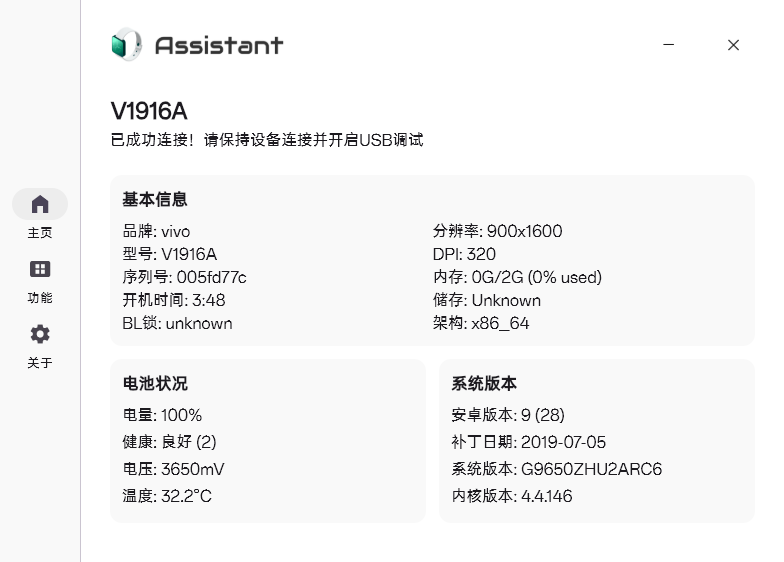This screenshot has height=562, width=784.
Task: Select the 关于 tab label
Action: tap(40, 363)
